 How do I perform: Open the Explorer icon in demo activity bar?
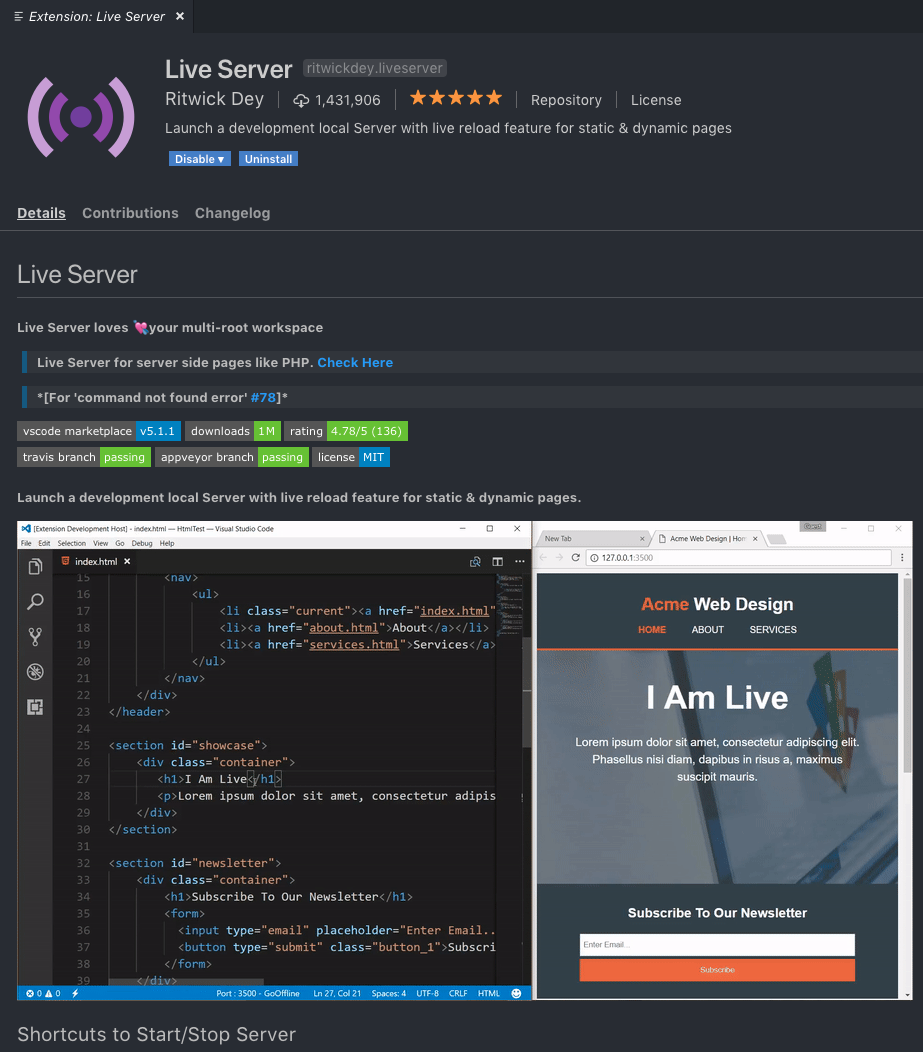pyautogui.click(x=35, y=567)
